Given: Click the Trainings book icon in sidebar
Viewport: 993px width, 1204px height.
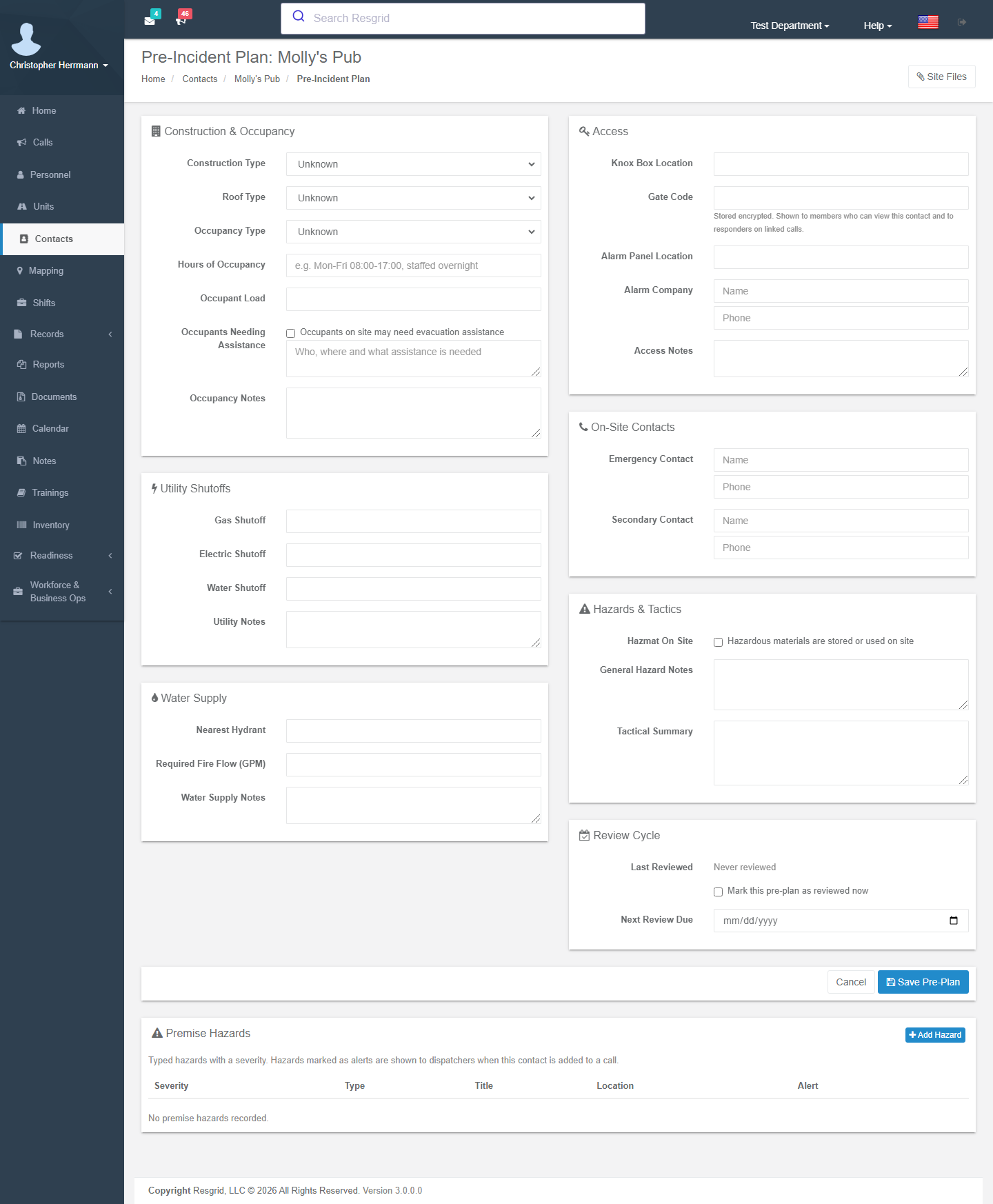Looking at the screenshot, I should pyautogui.click(x=21, y=493).
